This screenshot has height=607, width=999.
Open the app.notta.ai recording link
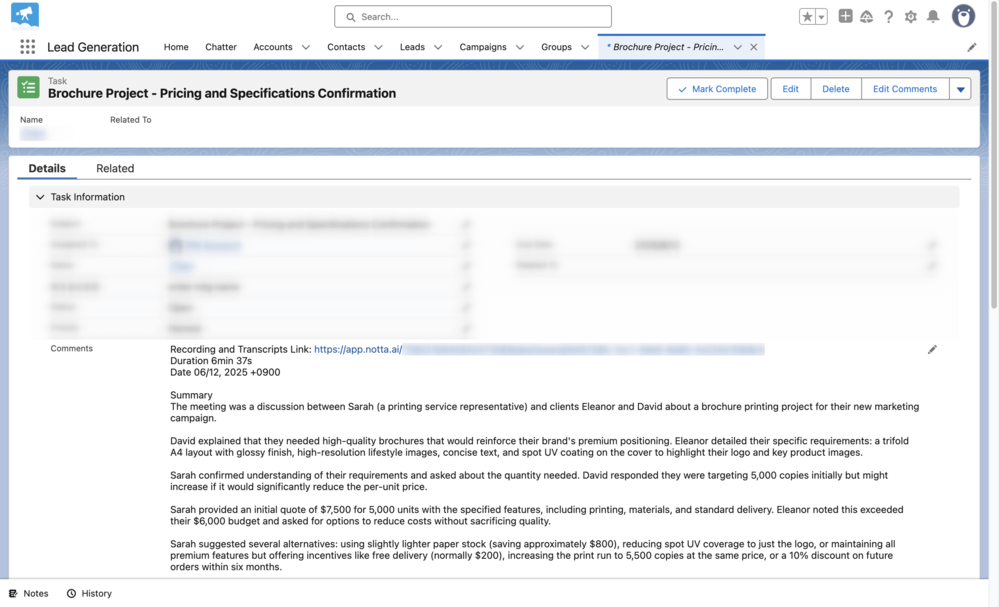coord(358,349)
